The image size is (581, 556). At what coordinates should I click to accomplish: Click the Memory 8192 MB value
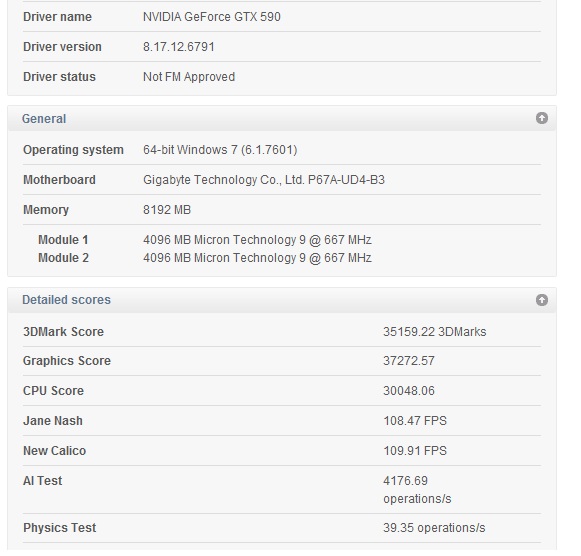pos(167,210)
